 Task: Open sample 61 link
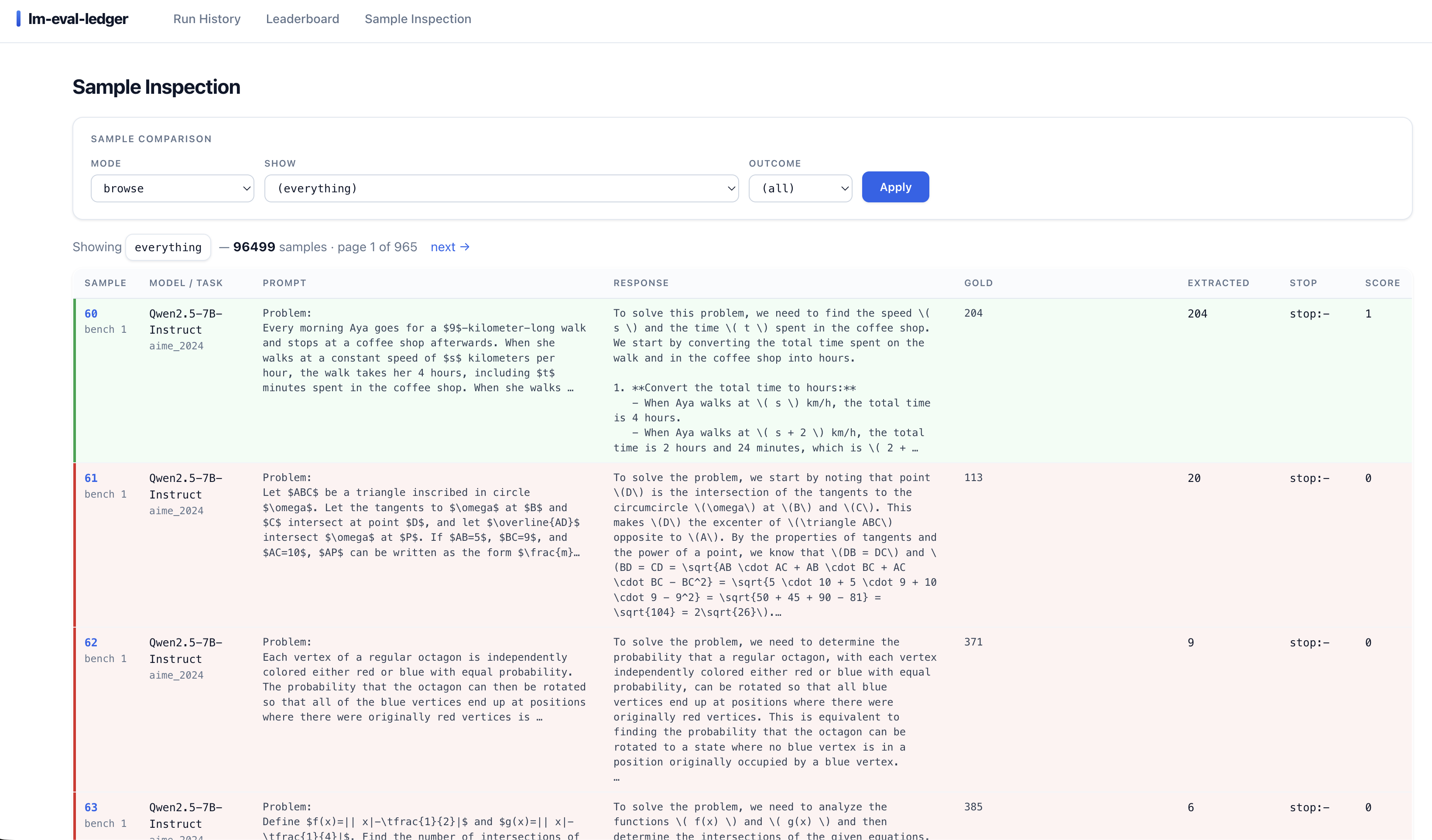click(x=91, y=478)
